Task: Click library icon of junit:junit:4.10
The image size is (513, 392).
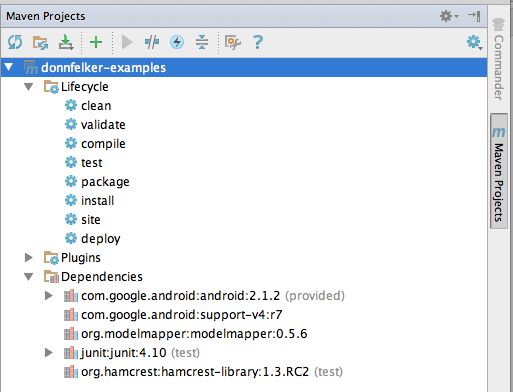Action: pyautogui.click(x=71, y=353)
